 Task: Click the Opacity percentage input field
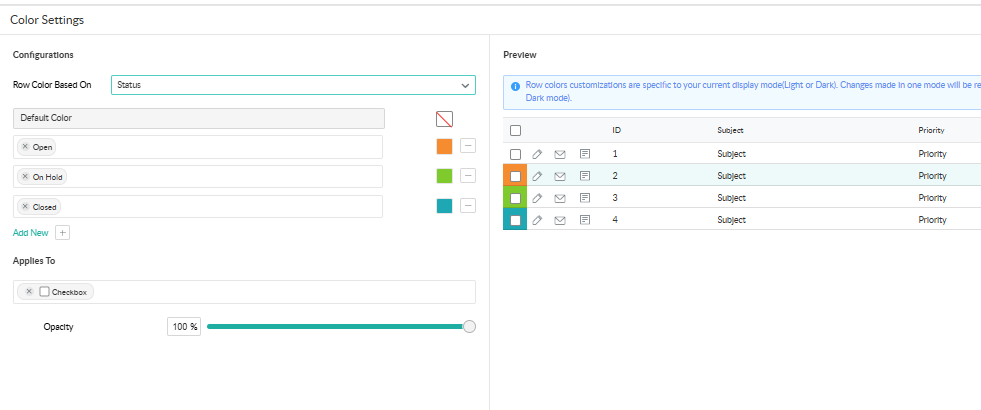click(184, 327)
